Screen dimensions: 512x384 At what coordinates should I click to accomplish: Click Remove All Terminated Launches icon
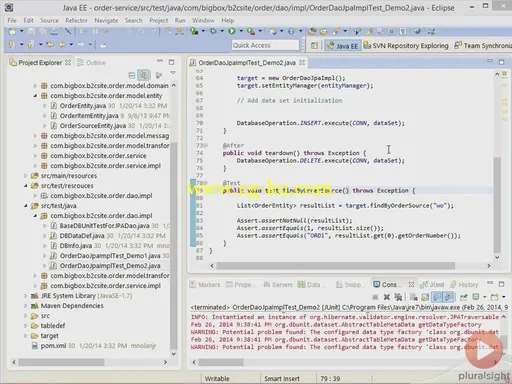point(398,297)
